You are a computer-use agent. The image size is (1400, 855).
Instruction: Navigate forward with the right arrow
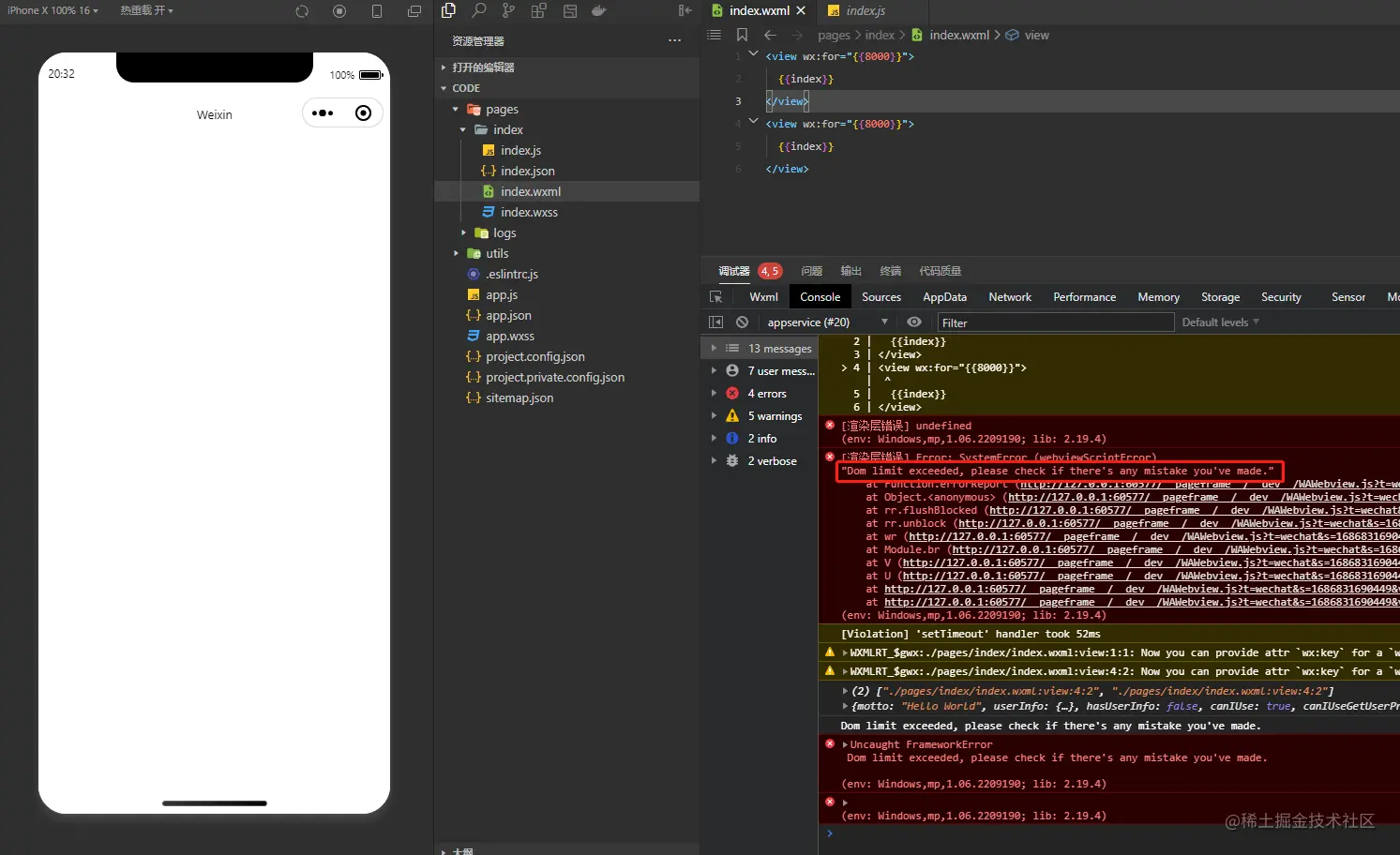coord(797,35)
